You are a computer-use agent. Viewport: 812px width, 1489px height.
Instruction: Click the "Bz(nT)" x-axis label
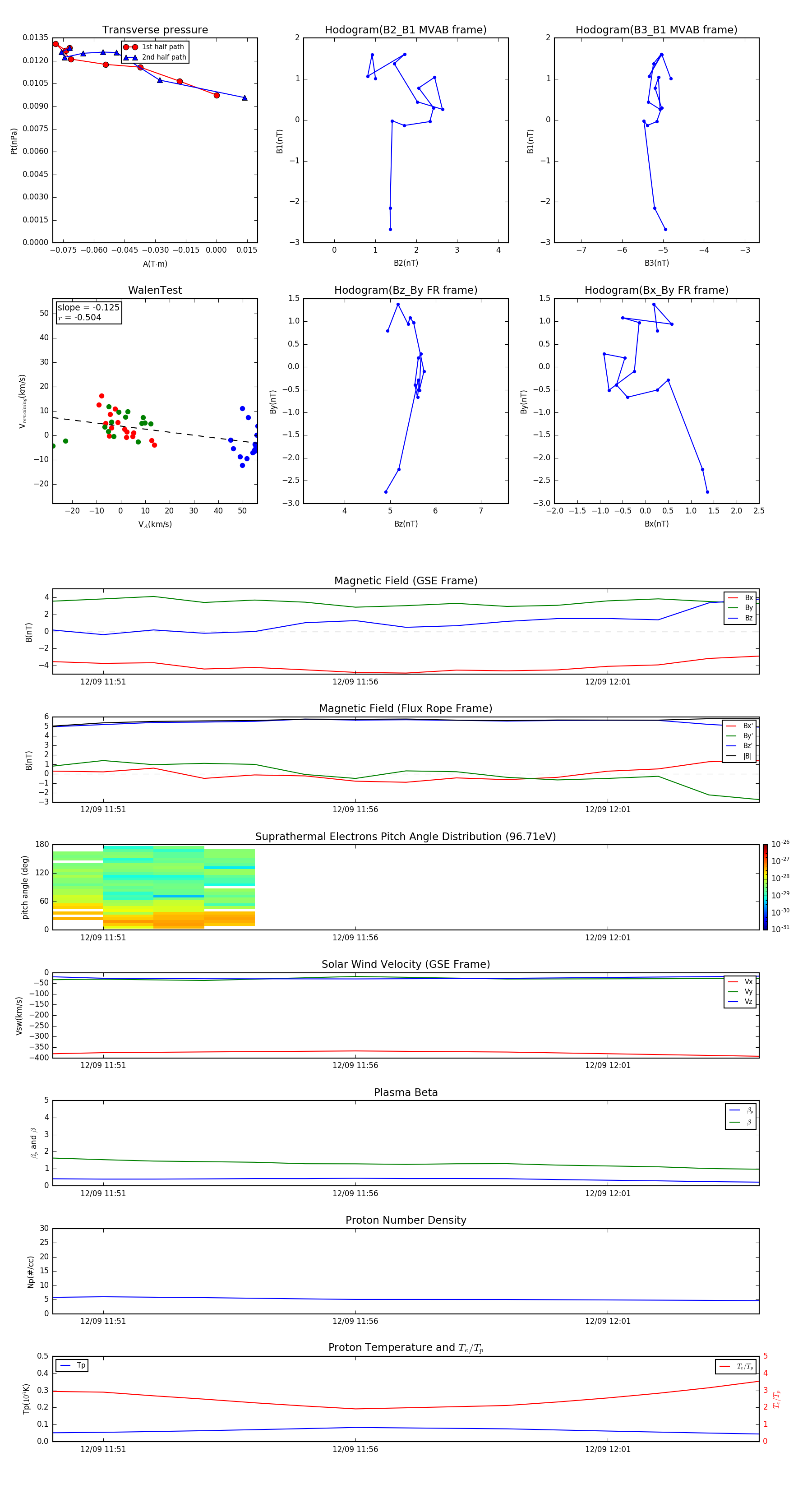[x=406, y=524]
